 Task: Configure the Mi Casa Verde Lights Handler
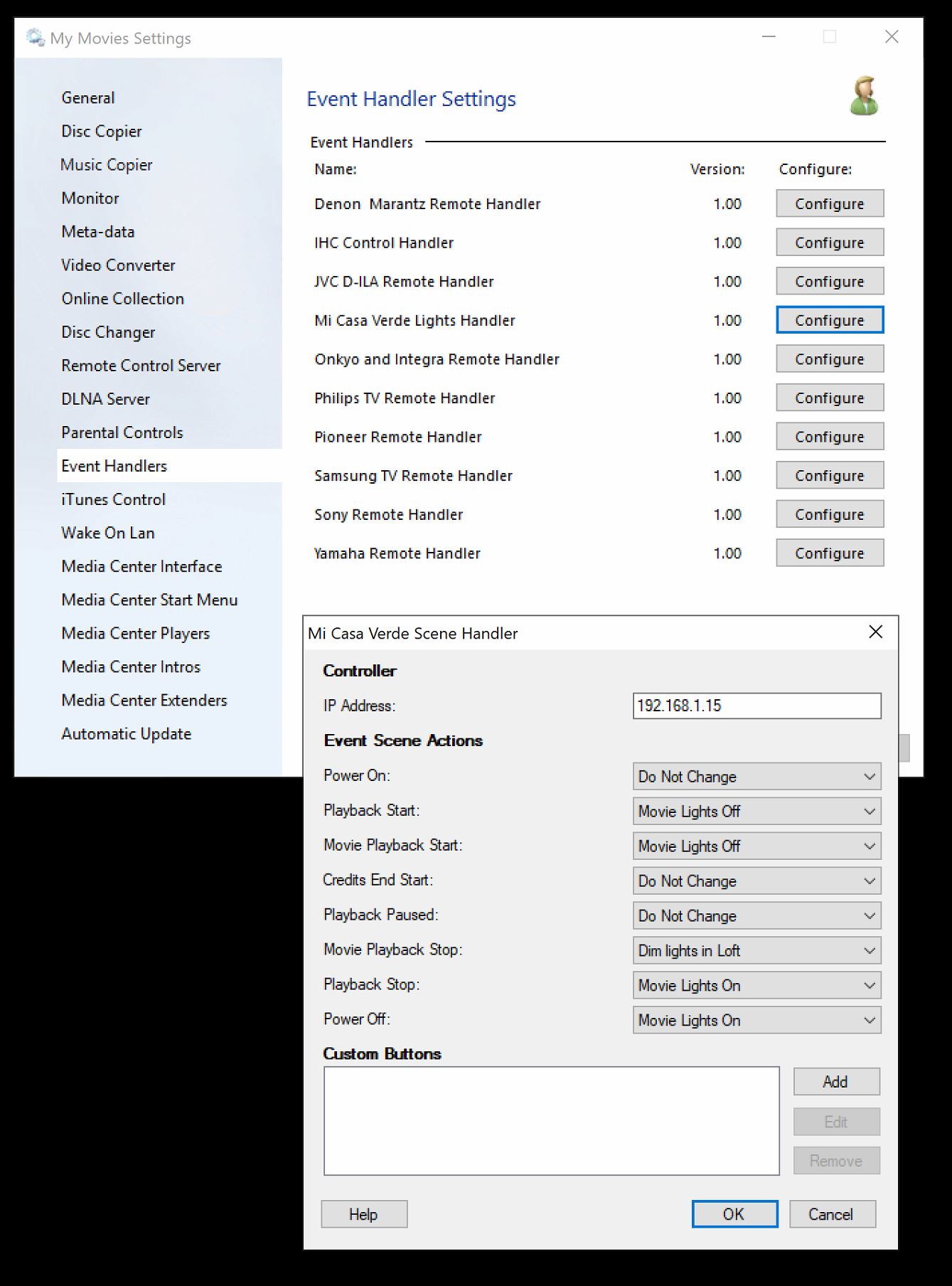click(x=830, y=320)
